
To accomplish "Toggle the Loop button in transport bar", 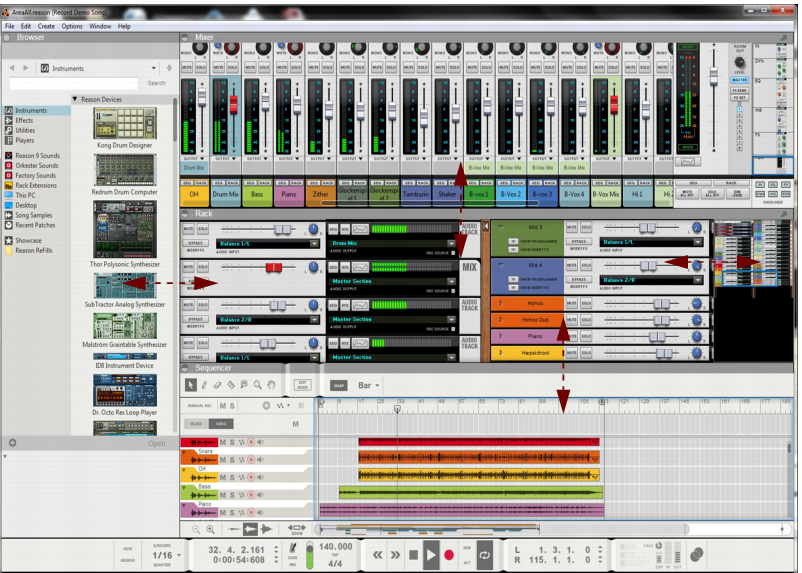I will pos(486,553).
